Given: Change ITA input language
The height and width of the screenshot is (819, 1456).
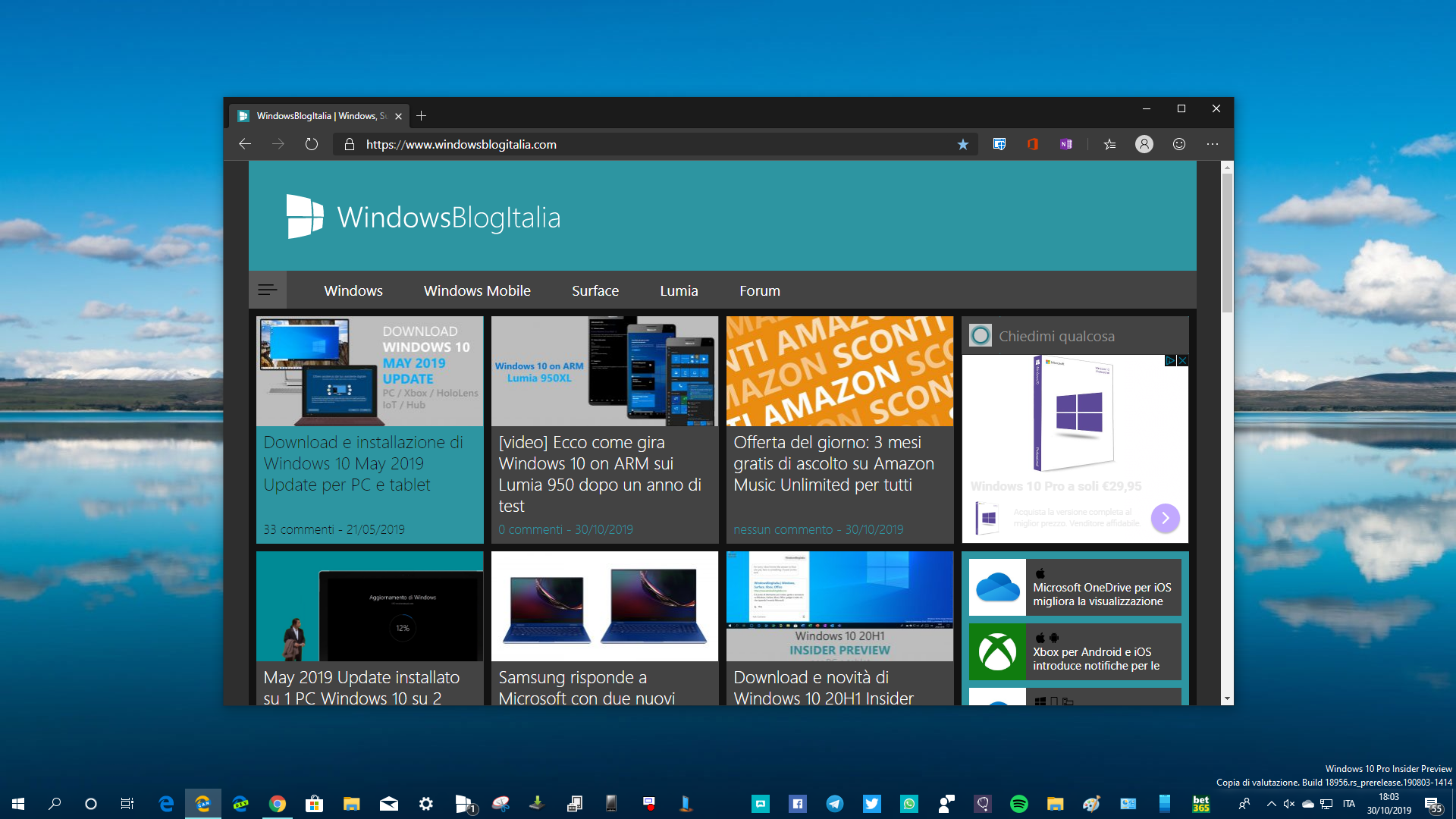Looking at the screenshot, I should pos(1348,804).
